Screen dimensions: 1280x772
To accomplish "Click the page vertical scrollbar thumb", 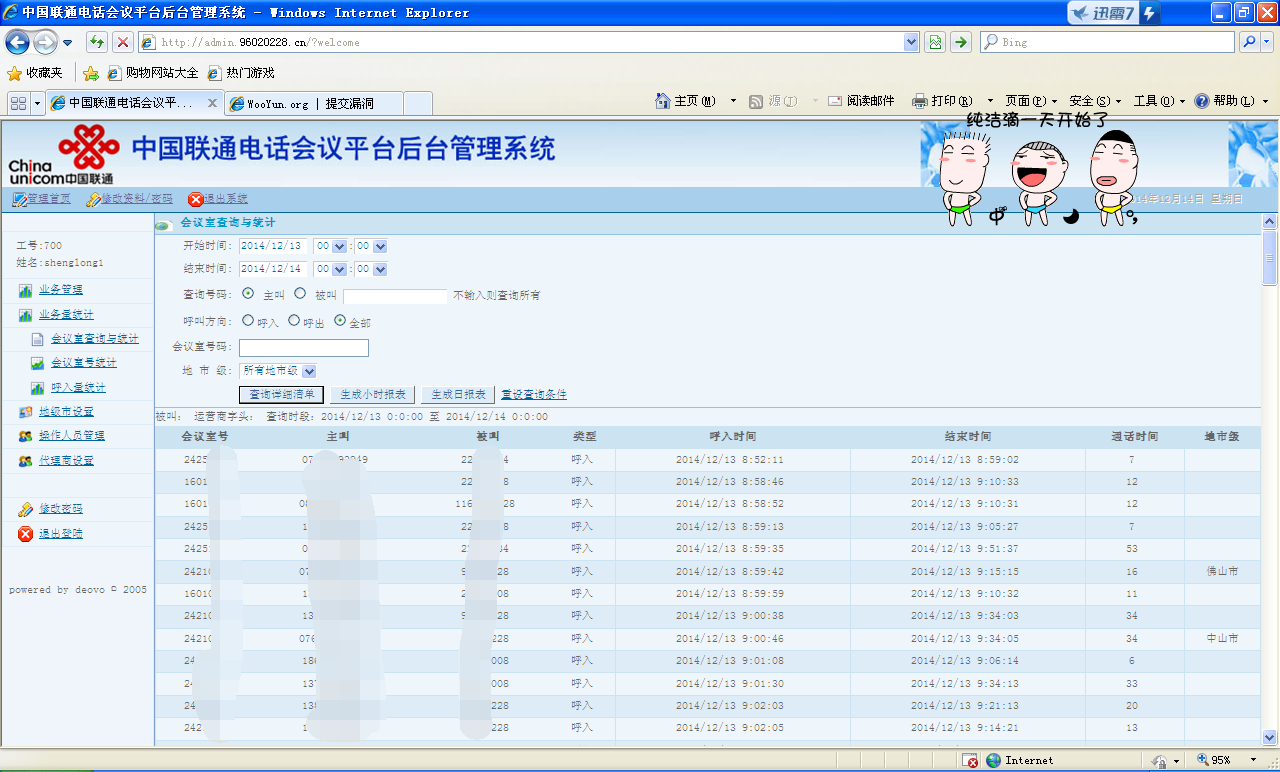I will (x=1270, y=258).
